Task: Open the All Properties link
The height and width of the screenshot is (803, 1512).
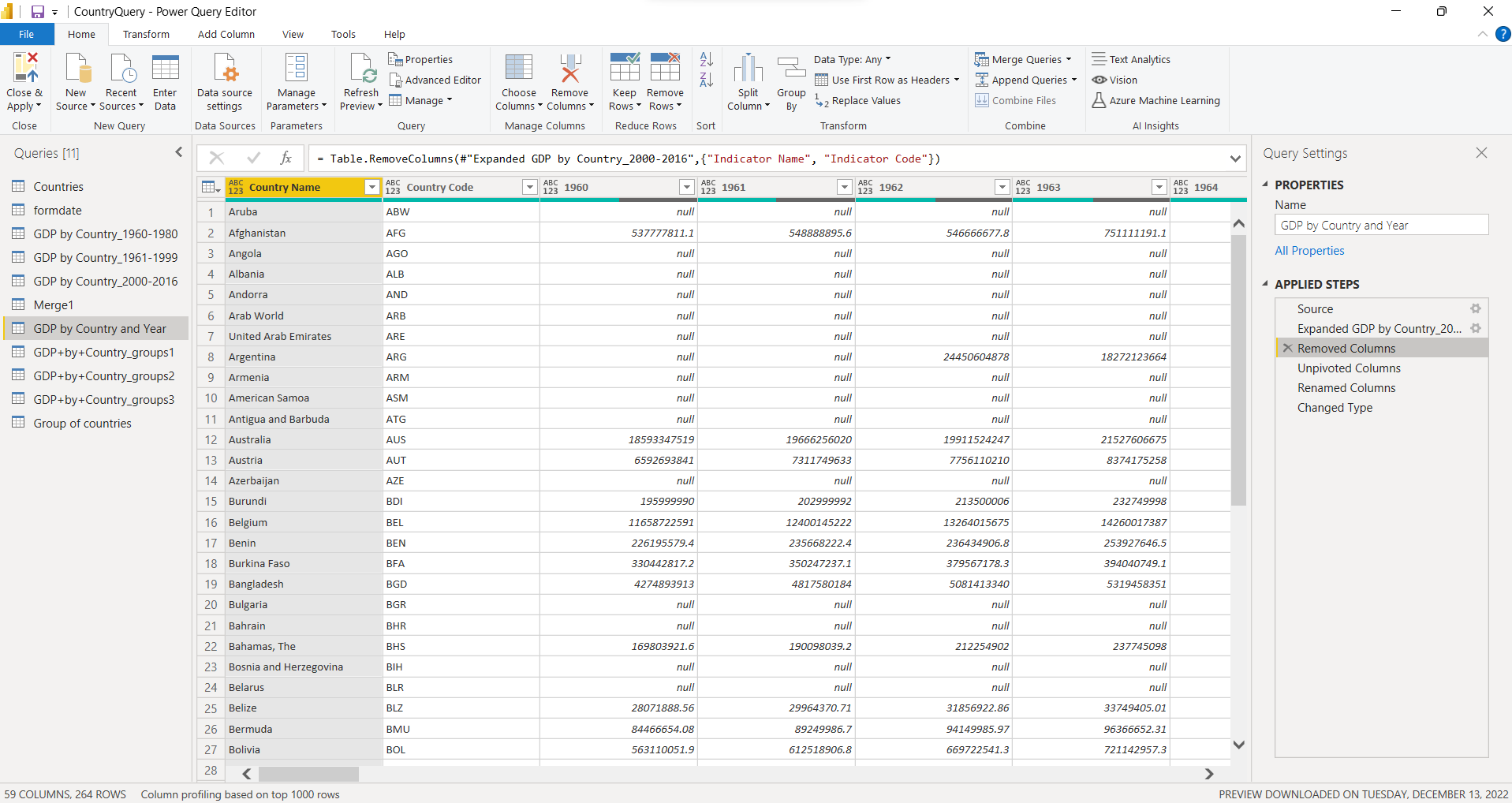Action: [1309, 251]
